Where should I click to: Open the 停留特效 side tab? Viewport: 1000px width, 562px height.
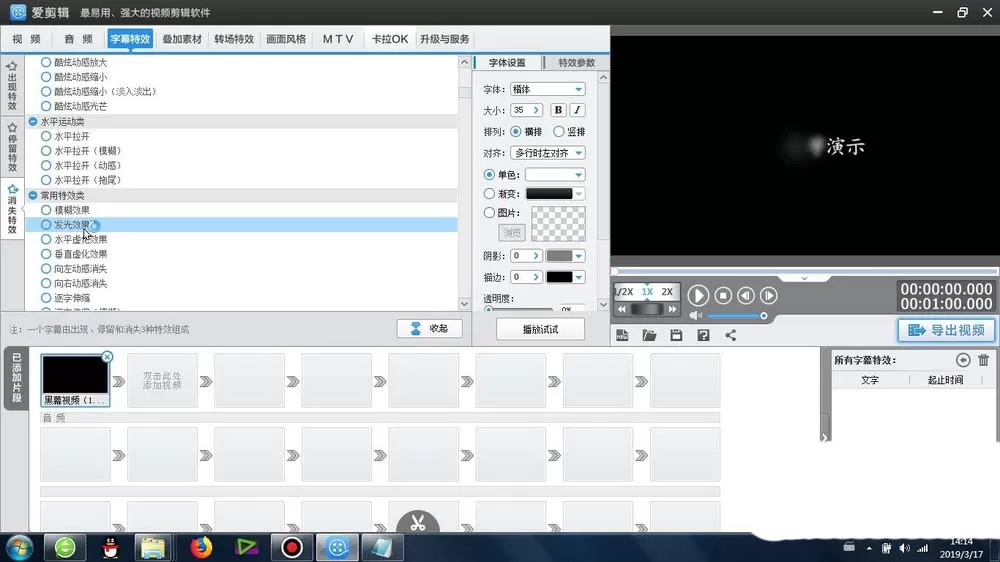[x=12, y=147]
